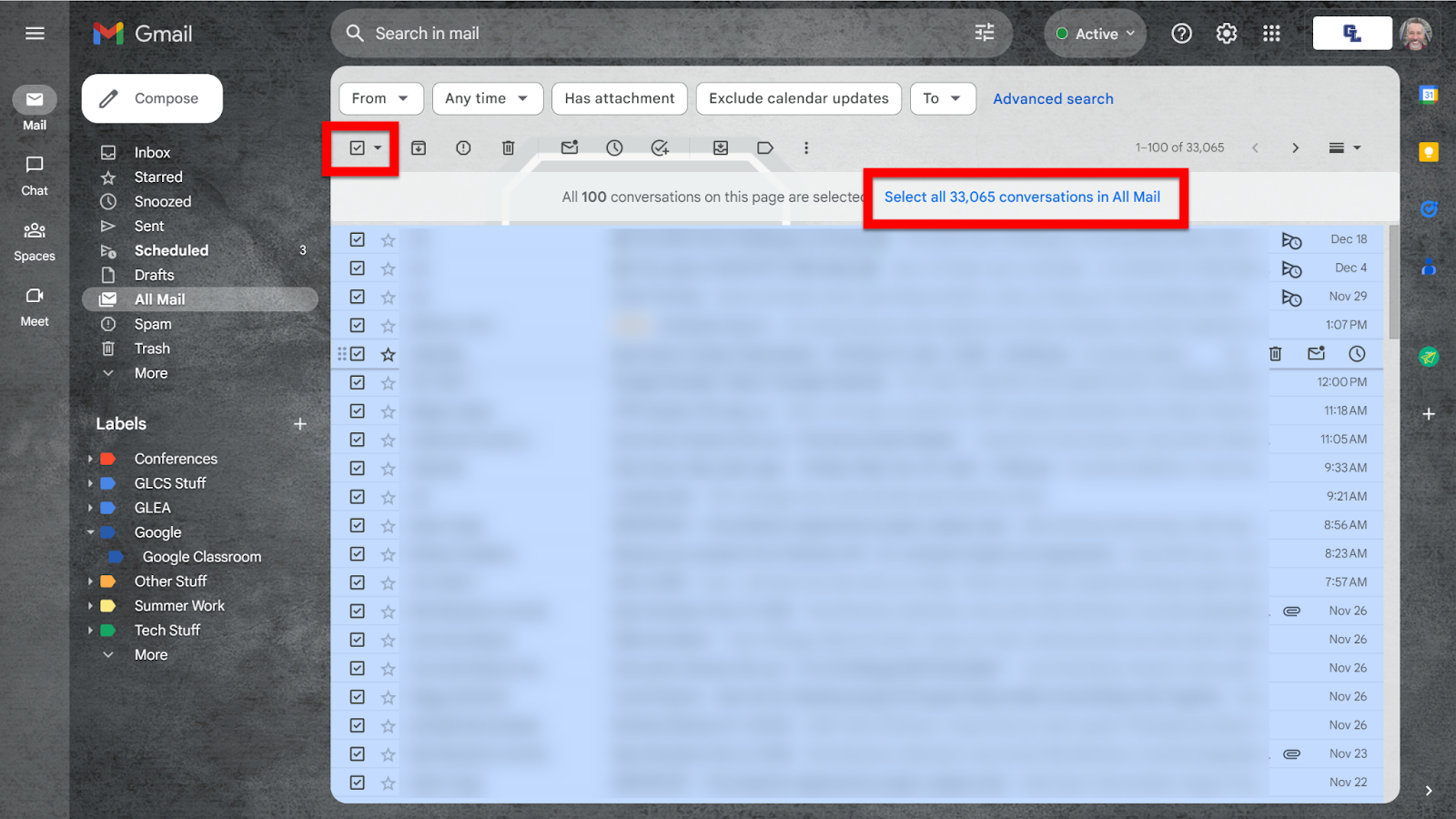The image size is (1456, 819).
Task: Open Contacts in side panel
Action: (1429, 267)
